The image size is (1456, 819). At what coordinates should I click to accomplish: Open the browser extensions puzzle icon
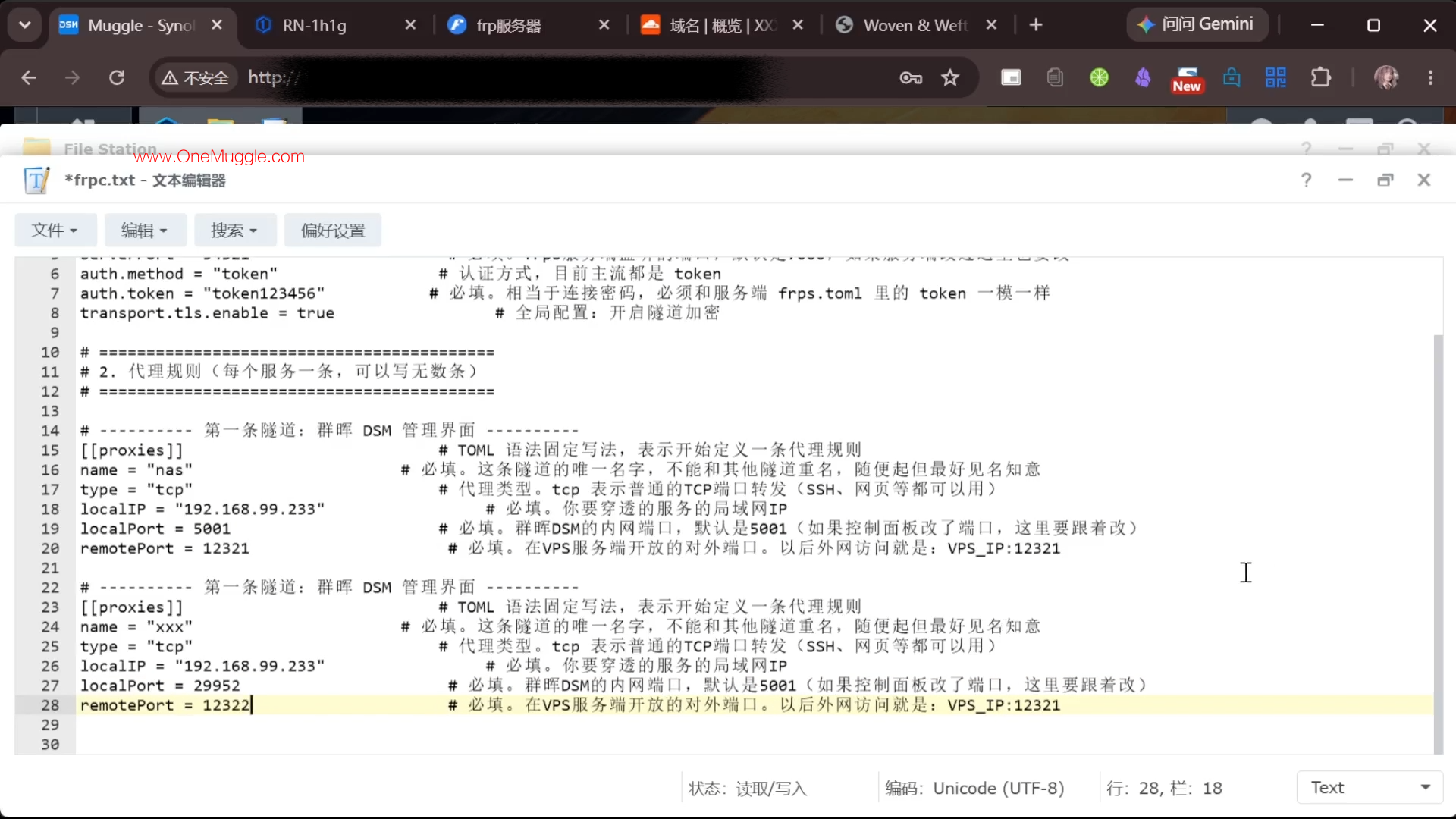[x=1321, y=77]
